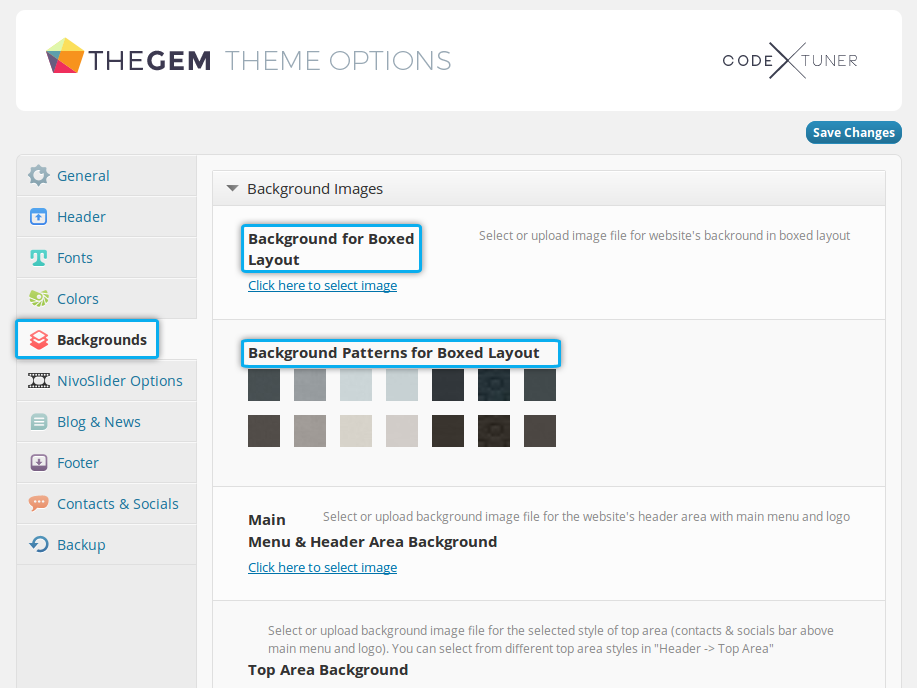This screenshot has width=917, height=688.
Task: Click the Header sidebar icon
Action: (x=39, y=217)
